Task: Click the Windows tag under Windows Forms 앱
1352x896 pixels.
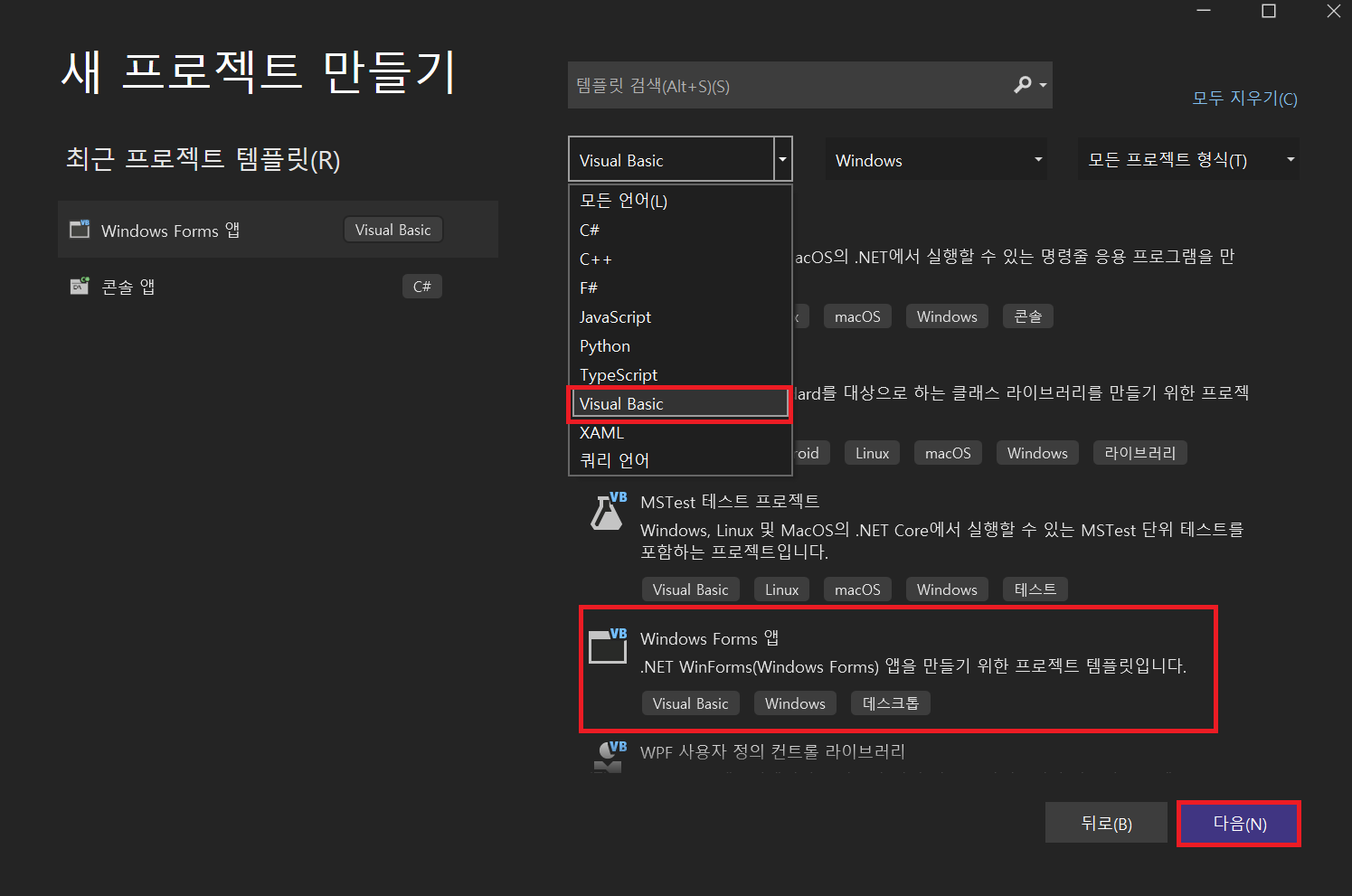Action: point(795,703)
